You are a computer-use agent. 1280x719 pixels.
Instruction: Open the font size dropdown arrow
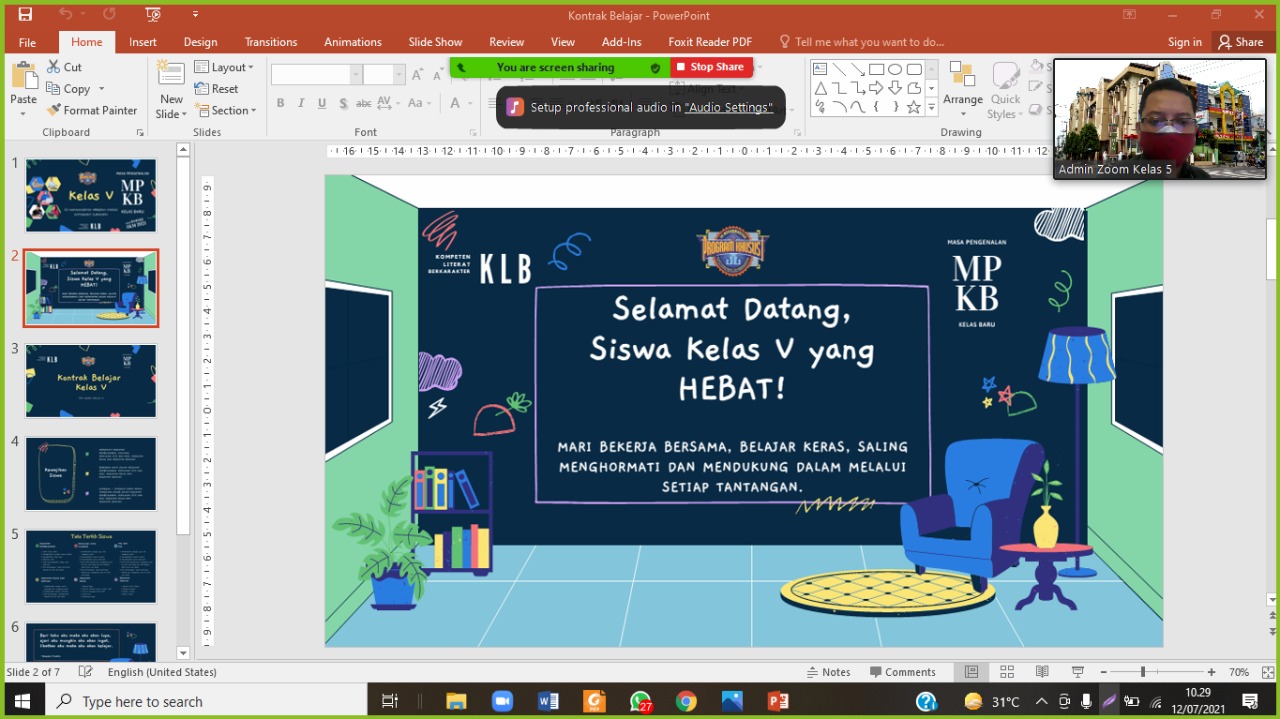click(x=399, y=75)
